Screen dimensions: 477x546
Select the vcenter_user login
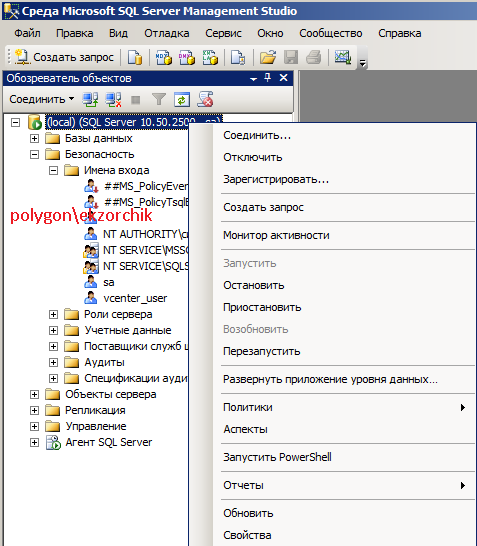[x=135, y=298]
